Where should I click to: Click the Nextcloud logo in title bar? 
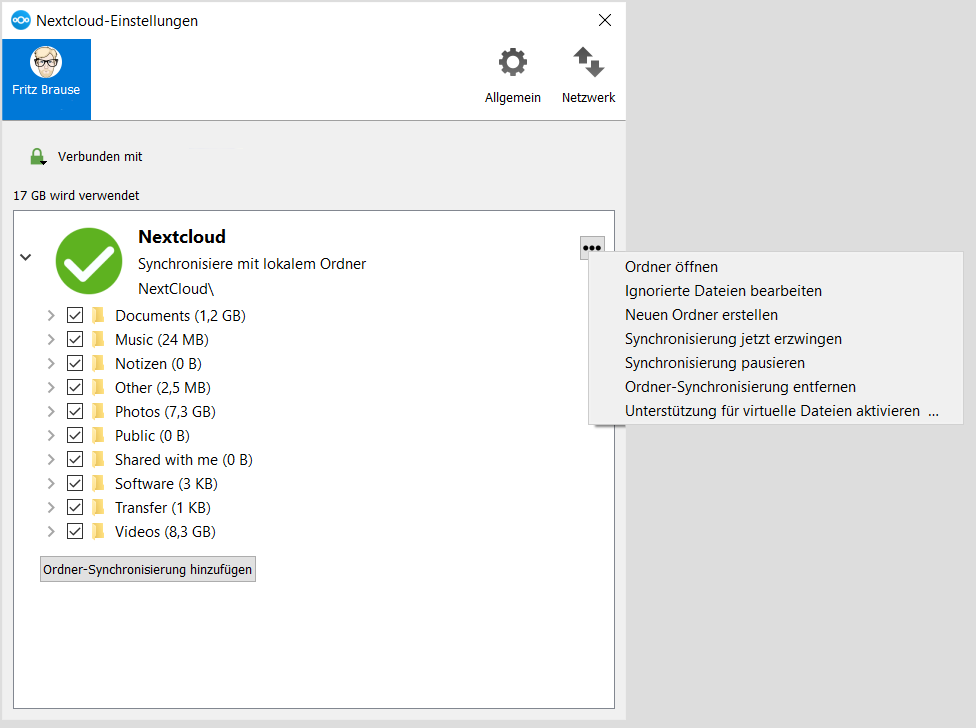pyautogui.click(x=21, y=21)
